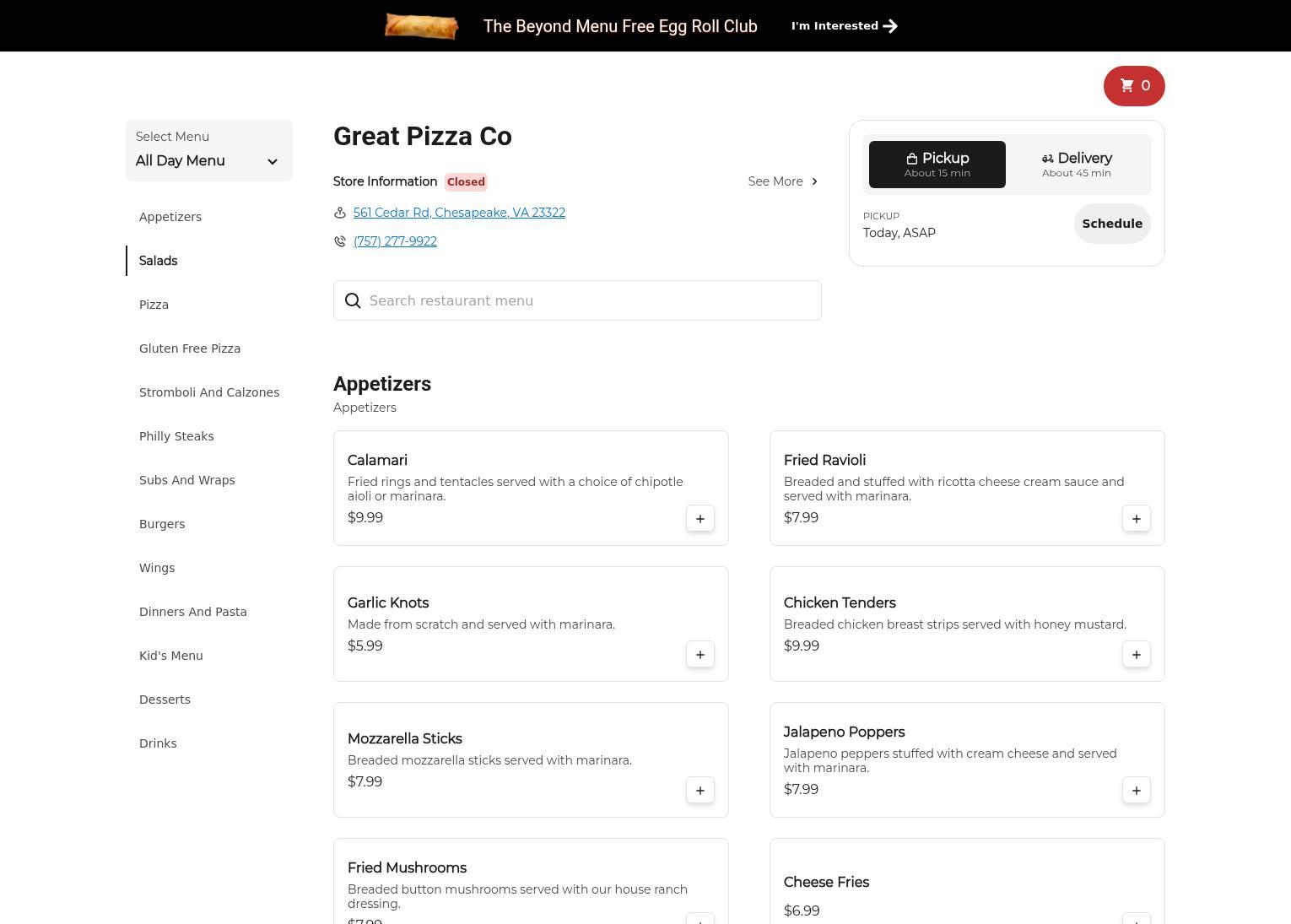Go to the Pizza menu category
Screen dimensions: 1291x924
(154, 305)
